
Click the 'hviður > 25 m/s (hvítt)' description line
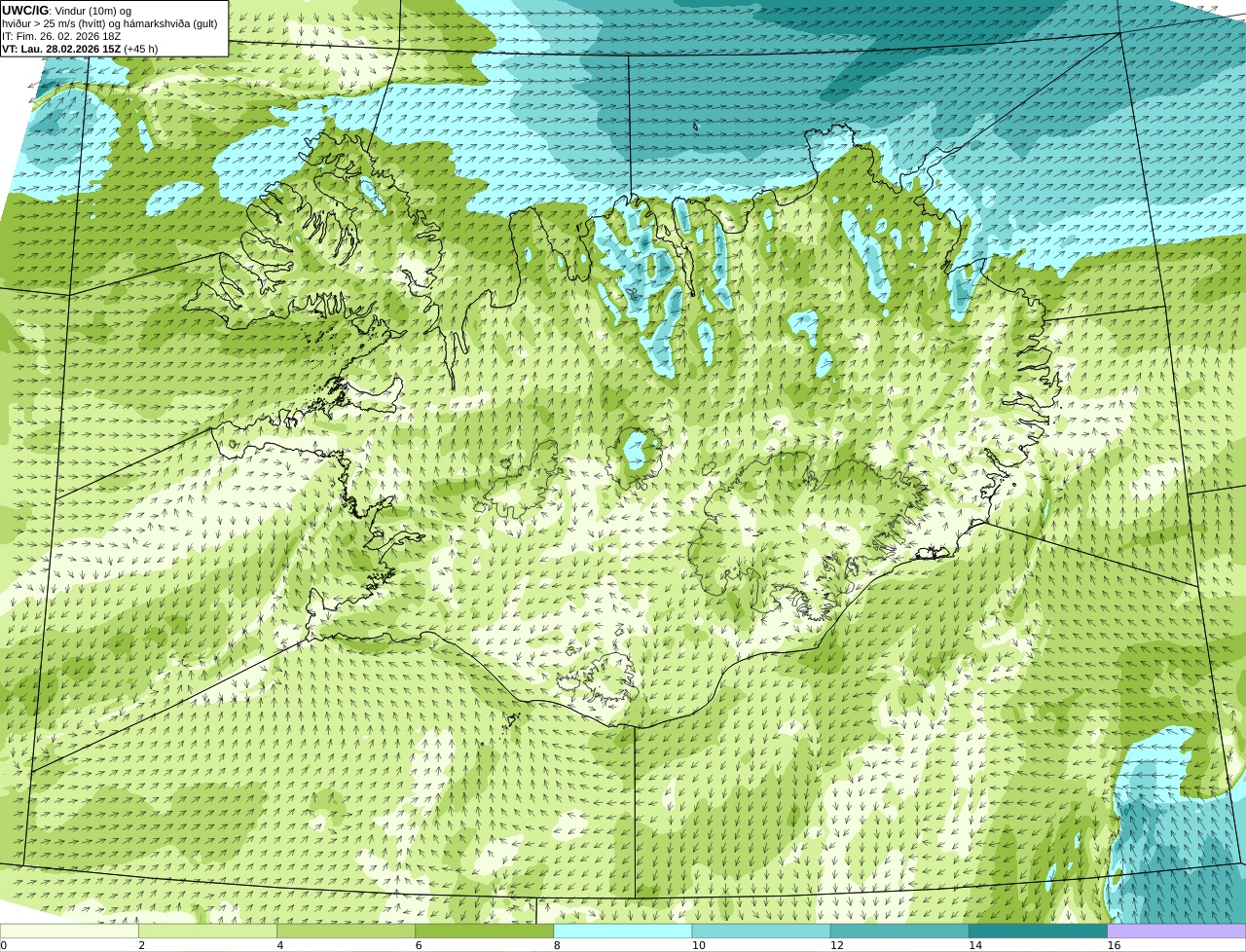[110, 23]
